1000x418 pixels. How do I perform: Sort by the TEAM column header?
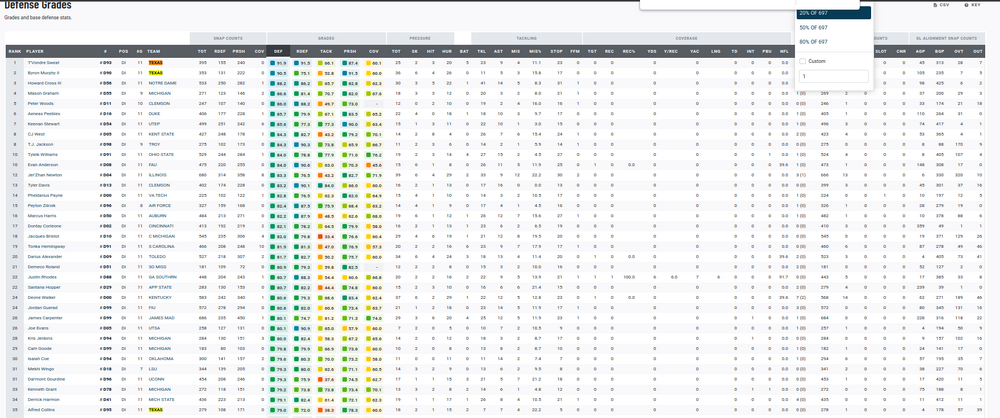tap(155, 50)
